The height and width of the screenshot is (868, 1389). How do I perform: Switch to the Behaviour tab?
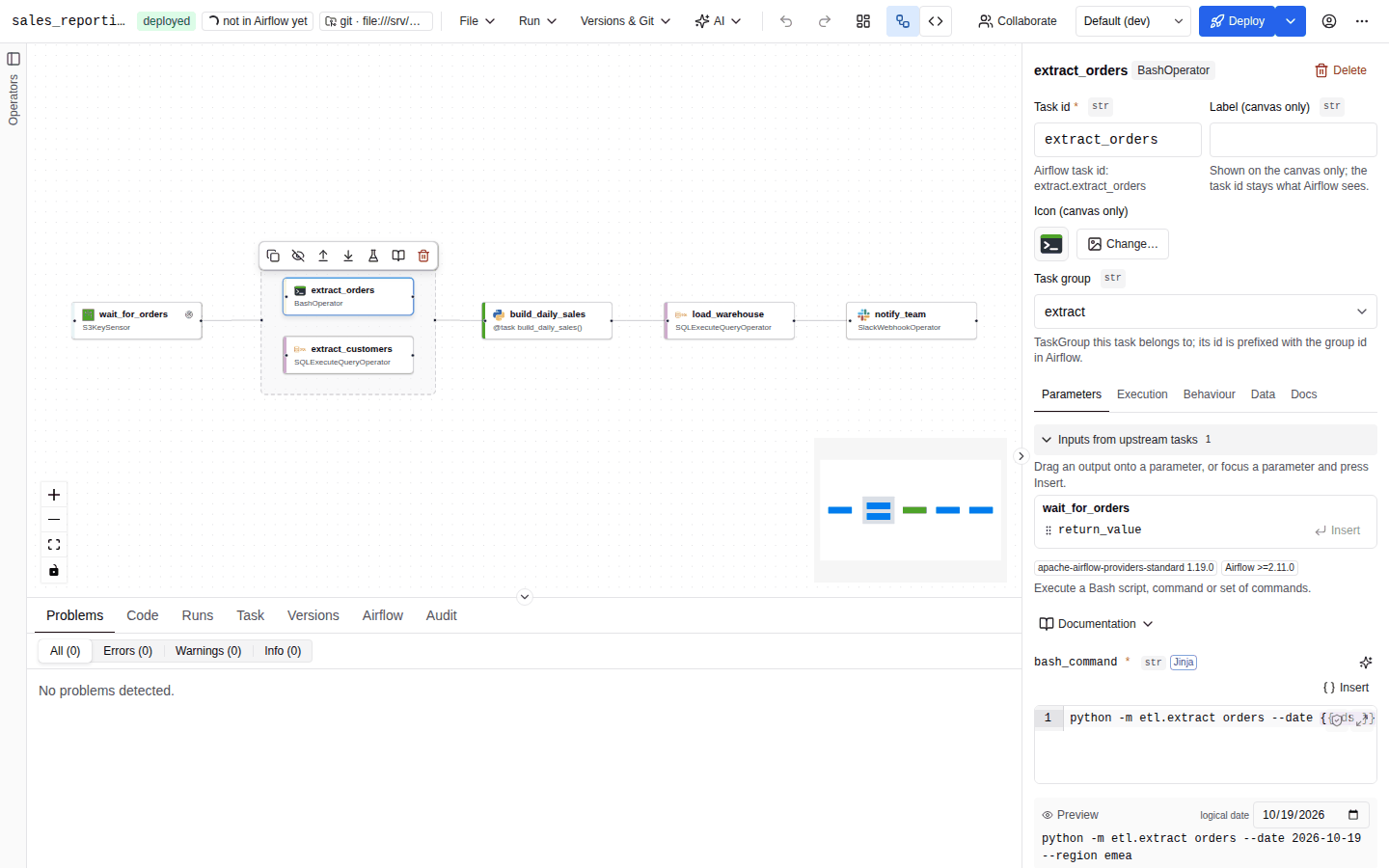pyautogui.click(x=1210, y=394)
